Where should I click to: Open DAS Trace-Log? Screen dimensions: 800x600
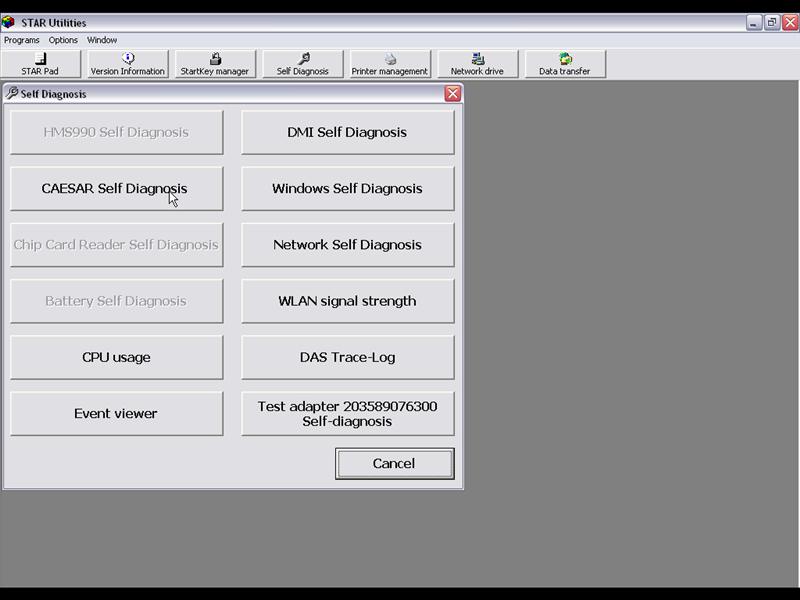(x=347, y=357)
